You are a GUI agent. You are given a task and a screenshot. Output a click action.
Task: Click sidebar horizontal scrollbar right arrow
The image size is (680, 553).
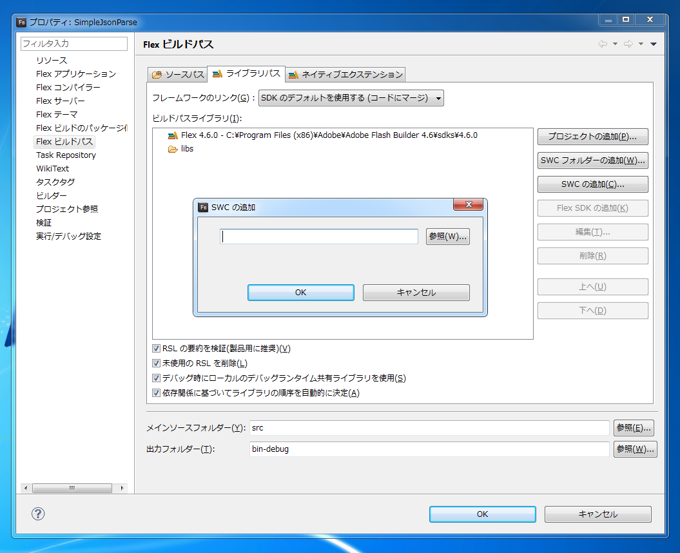pos(122,488)
